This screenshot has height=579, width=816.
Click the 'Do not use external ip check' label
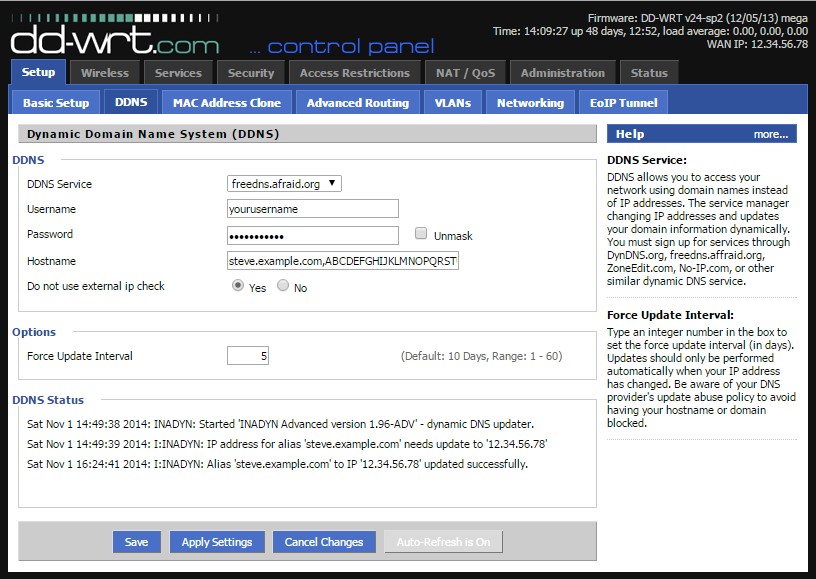[96, 286]
